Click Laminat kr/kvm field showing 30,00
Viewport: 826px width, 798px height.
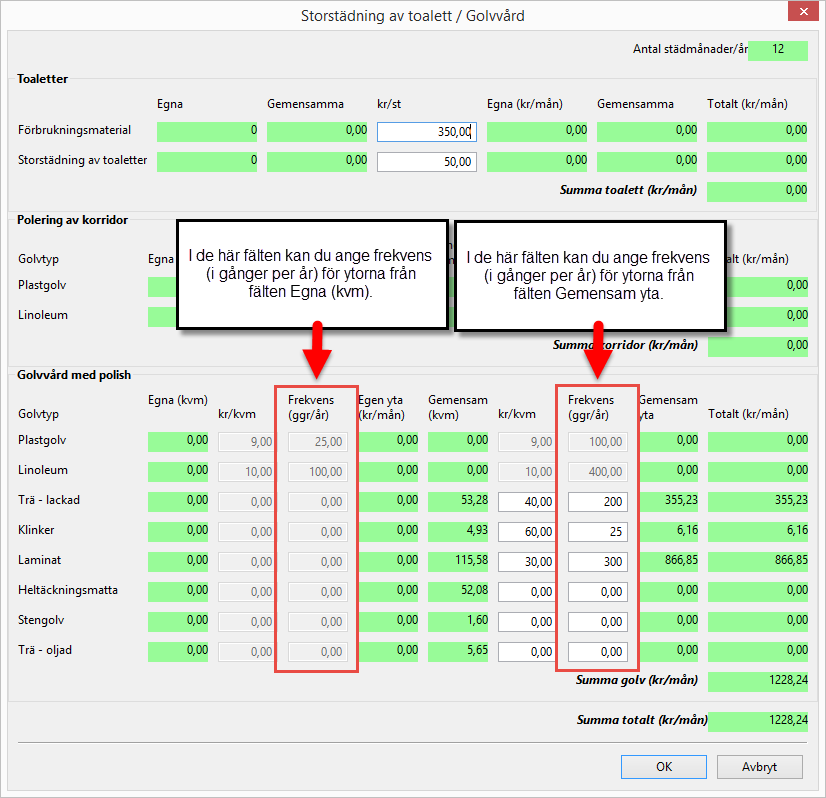coord(527,562)
